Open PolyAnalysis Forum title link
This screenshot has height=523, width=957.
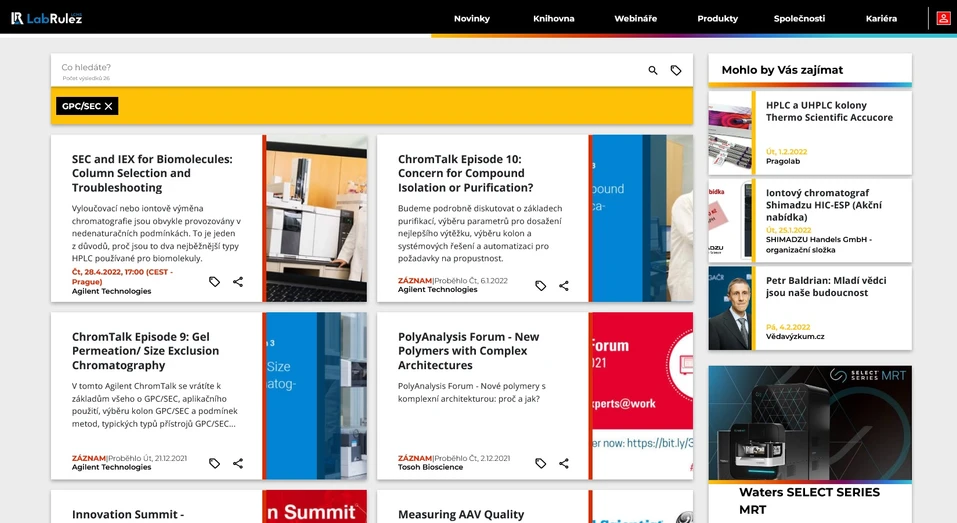(x=468, y=351)
